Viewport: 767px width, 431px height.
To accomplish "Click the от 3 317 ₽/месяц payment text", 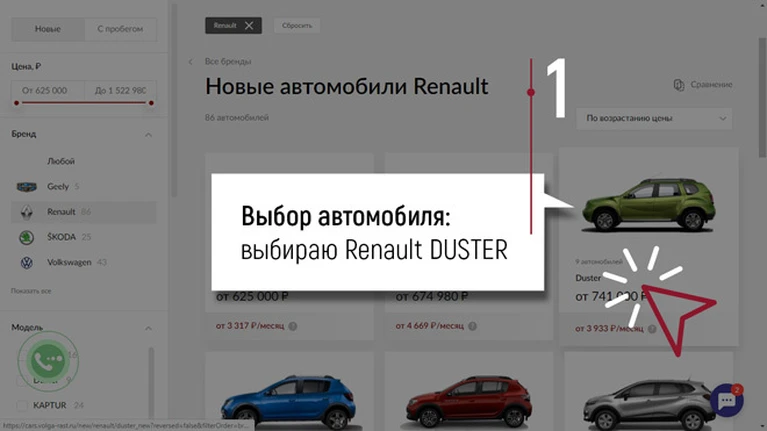I will (x=249, y=326).
